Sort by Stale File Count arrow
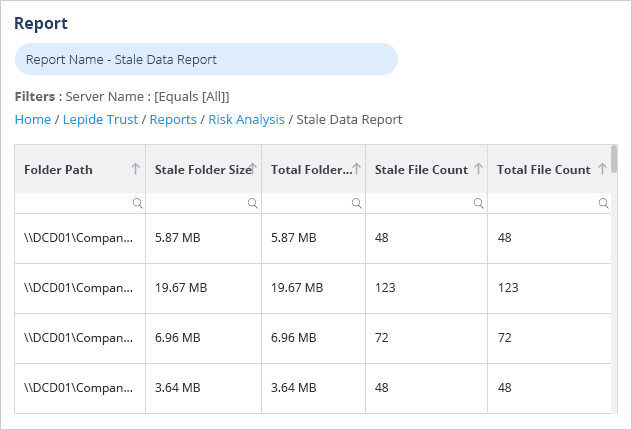 pyautogui.click(x=478, y=169)
